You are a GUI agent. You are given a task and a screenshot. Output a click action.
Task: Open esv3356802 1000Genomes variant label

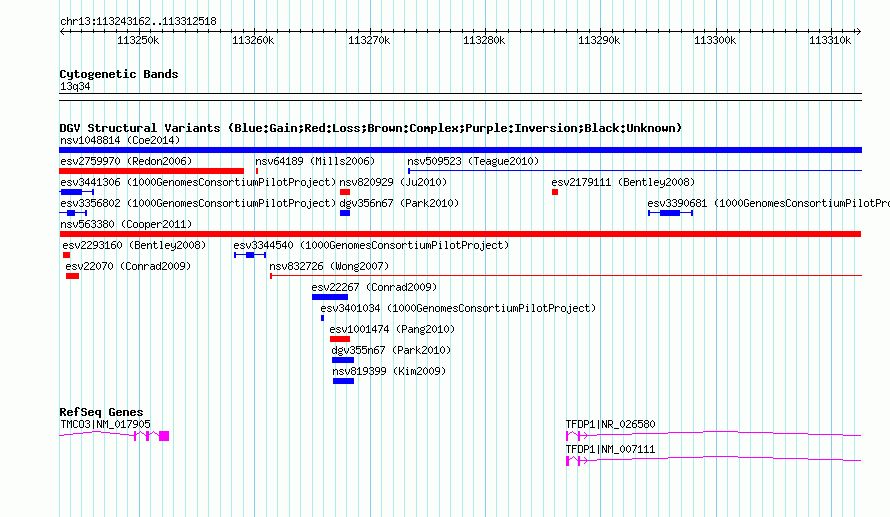[x=198, y=203]
